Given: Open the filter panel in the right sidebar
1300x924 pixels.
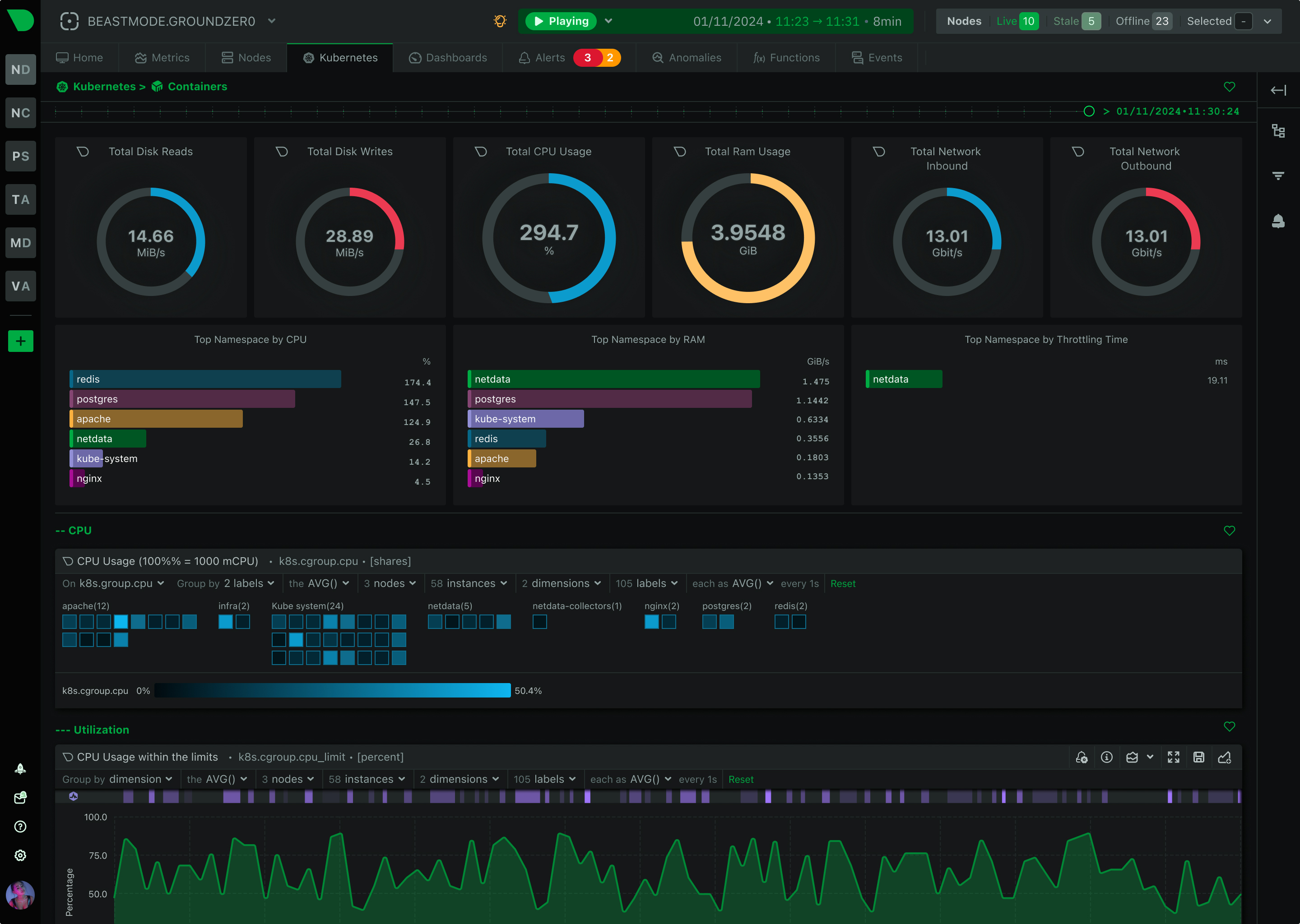Looking at the screenshot, I should [1278, 176].
